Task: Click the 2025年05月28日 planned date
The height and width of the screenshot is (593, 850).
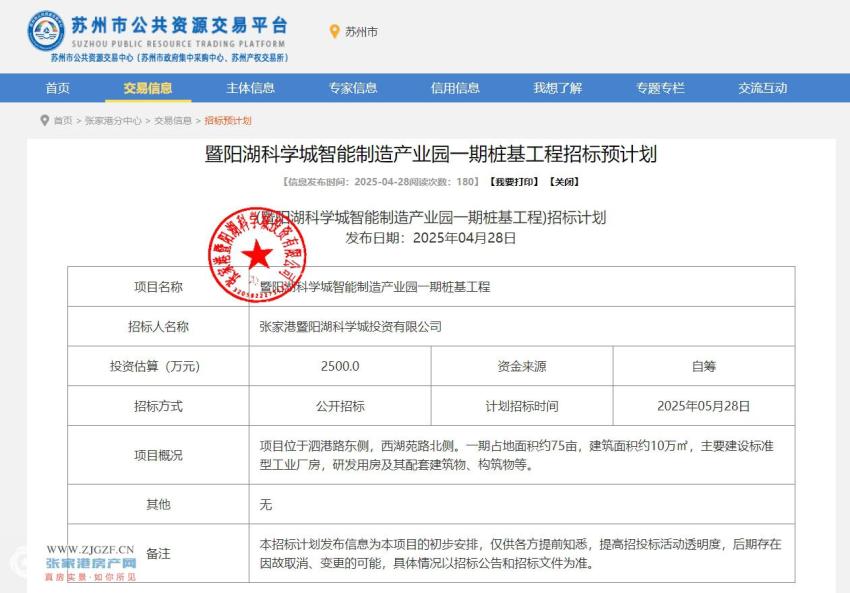Action: [x=704, y=406]
